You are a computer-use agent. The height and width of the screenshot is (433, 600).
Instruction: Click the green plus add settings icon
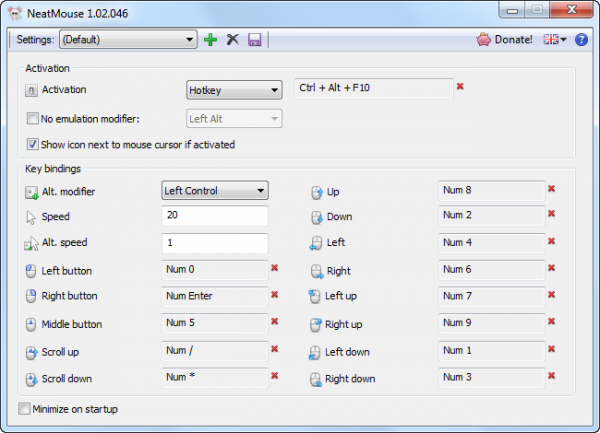click(x=210, y=40)
